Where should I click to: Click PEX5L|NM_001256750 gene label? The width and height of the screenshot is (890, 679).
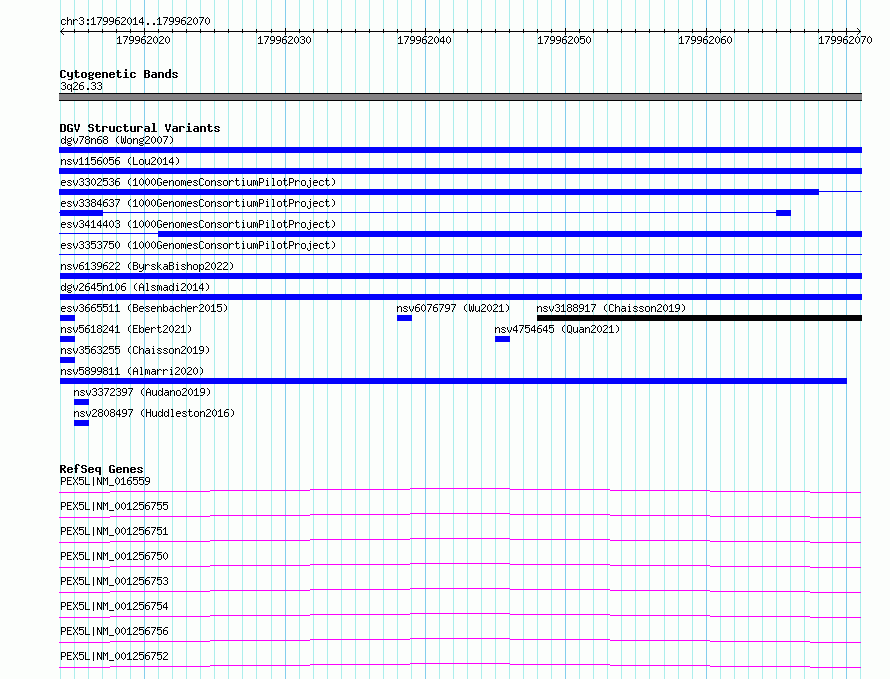(114, 556)
